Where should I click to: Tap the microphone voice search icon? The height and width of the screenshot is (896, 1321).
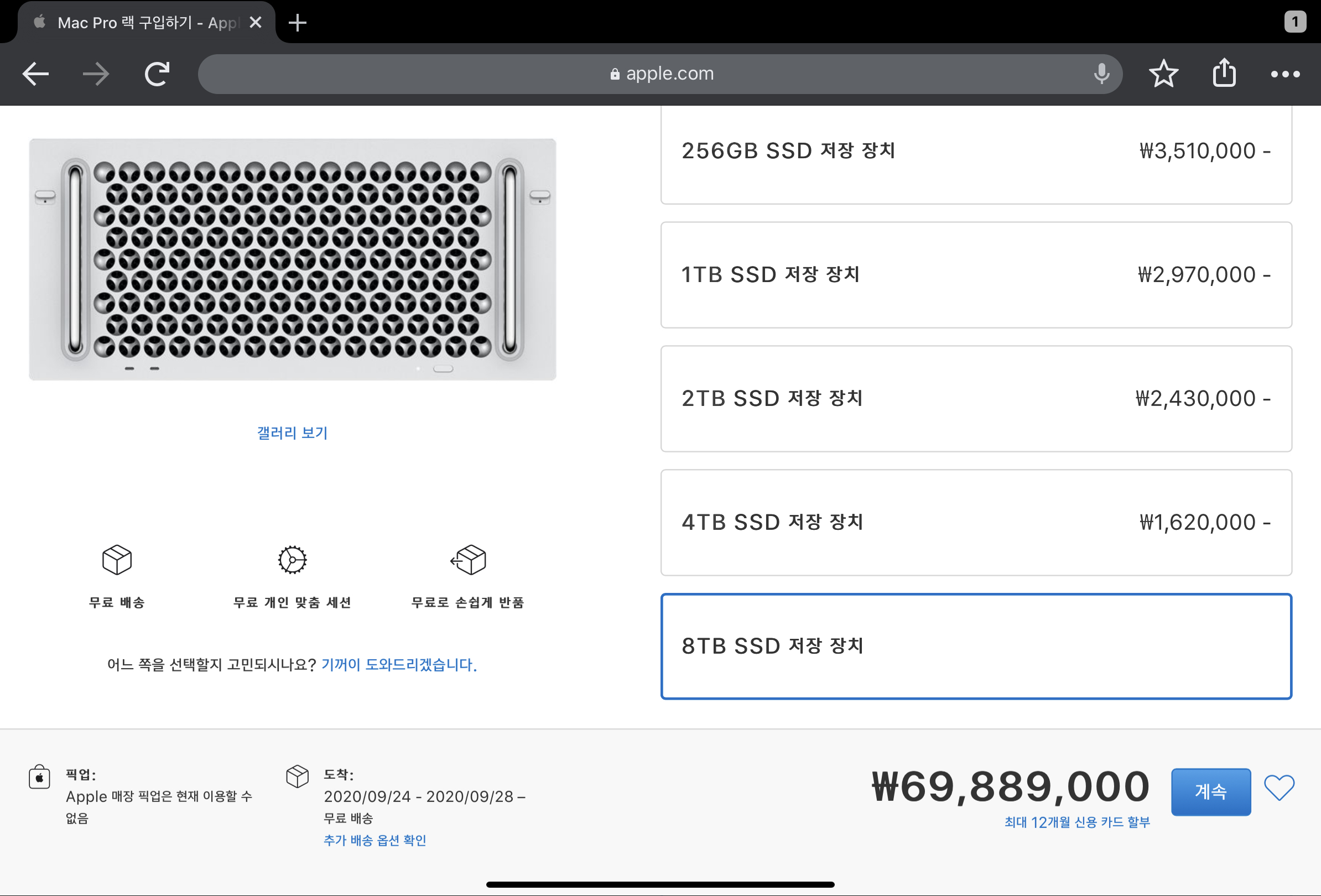1101,74
